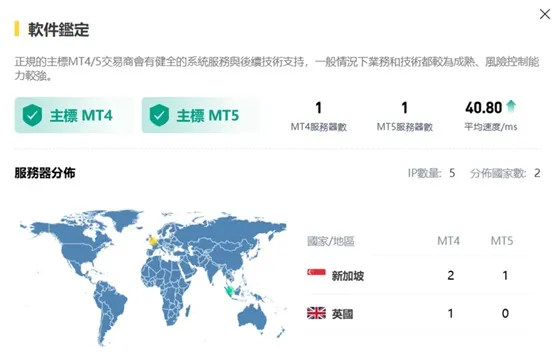The height and width of the screenshot is (364, 553).
Task: Select the 英國 country name
Action: [342, 314]
